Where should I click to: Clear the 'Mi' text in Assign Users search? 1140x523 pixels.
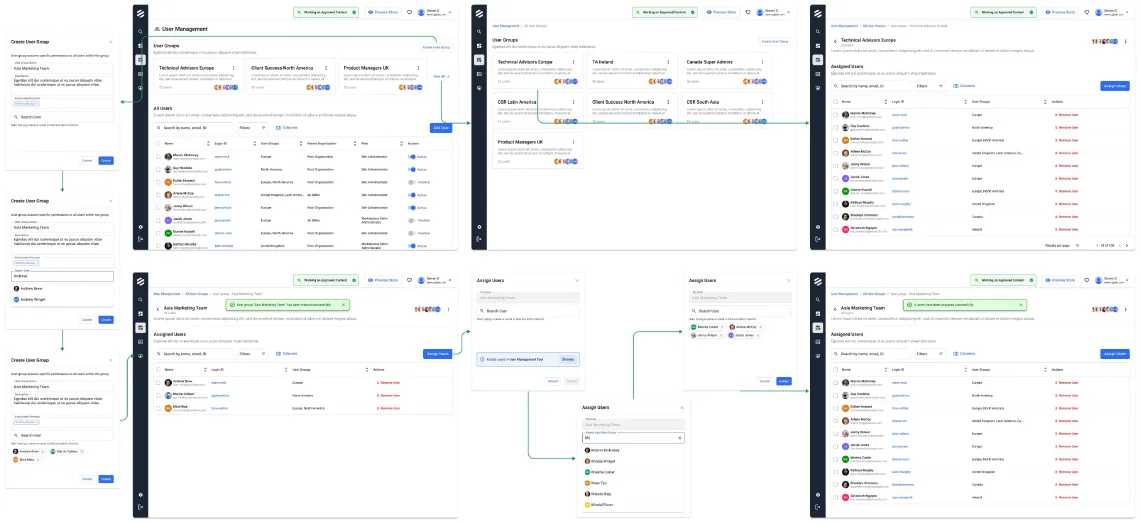[680, 438]
